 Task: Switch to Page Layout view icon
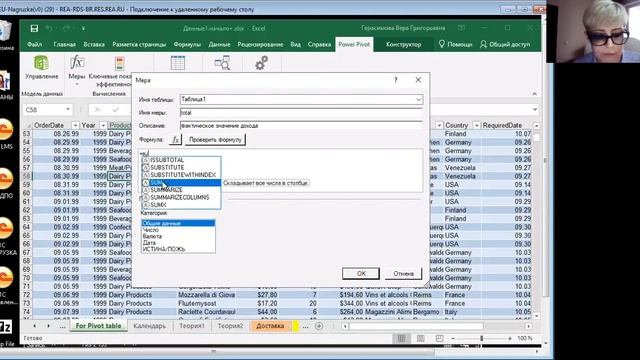420,338
